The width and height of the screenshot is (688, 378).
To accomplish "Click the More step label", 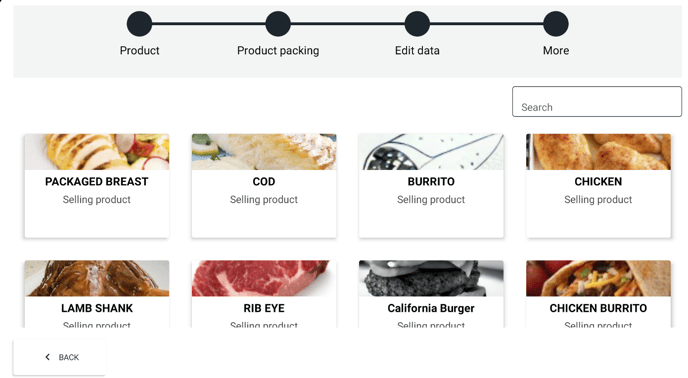I will 556,50.
